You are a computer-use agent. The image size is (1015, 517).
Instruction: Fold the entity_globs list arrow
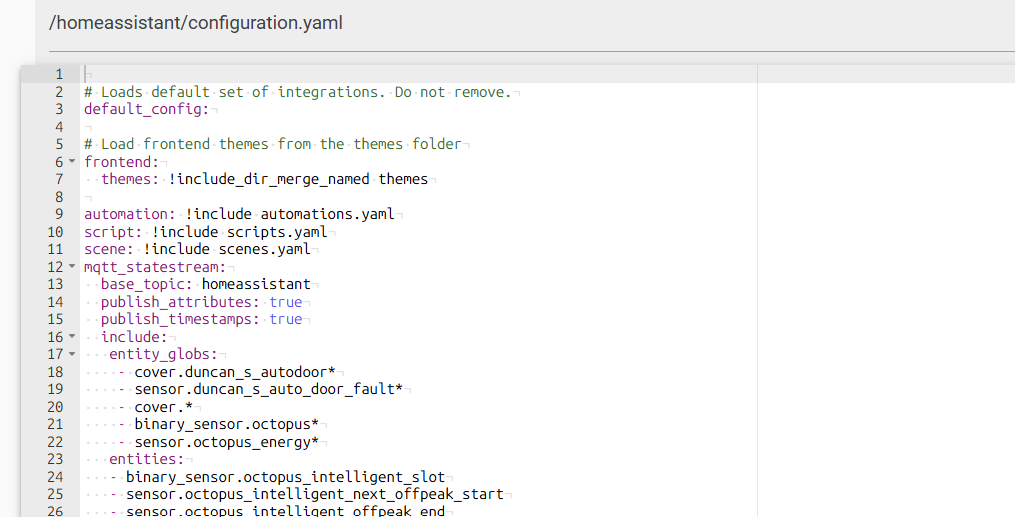coord(72,353)
